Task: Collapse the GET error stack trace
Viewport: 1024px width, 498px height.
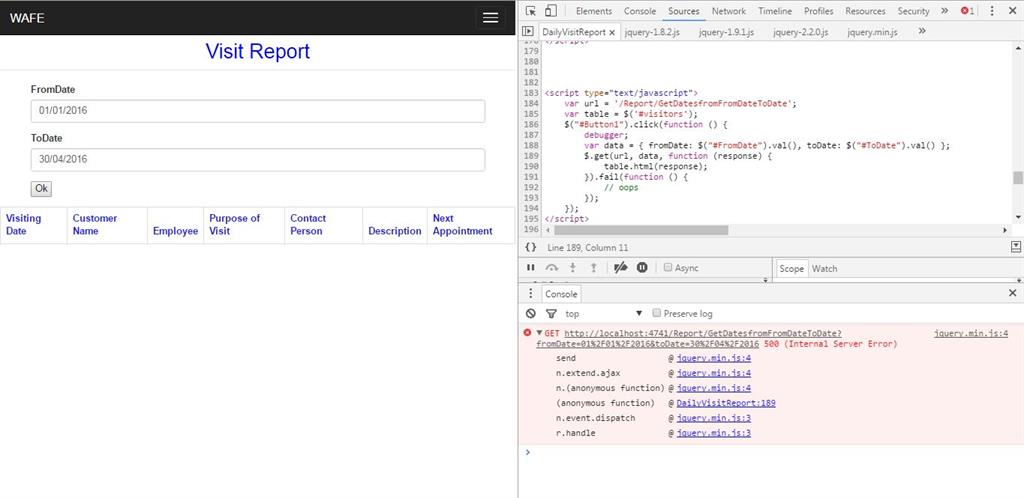Action: 539,333
